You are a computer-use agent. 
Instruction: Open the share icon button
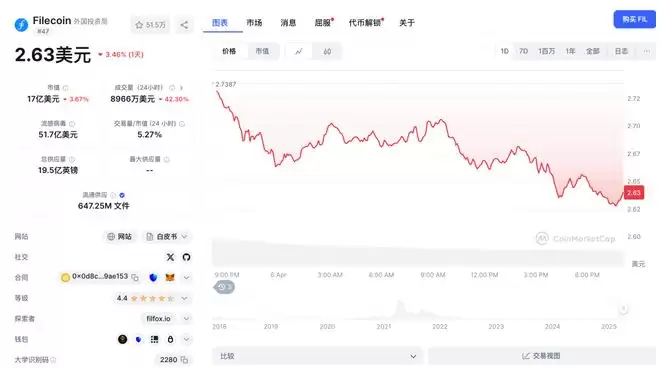pyautogui.click(x=184, y=25)
